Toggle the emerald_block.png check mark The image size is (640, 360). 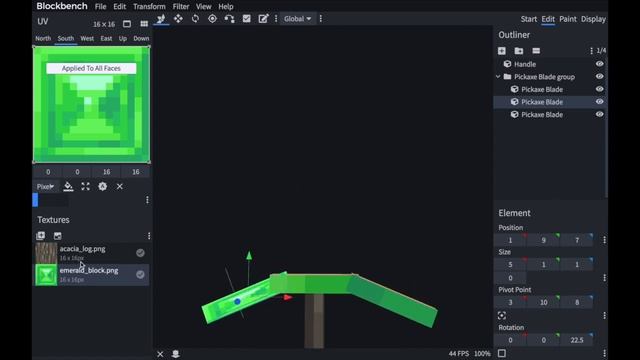(x=140, y=274)
